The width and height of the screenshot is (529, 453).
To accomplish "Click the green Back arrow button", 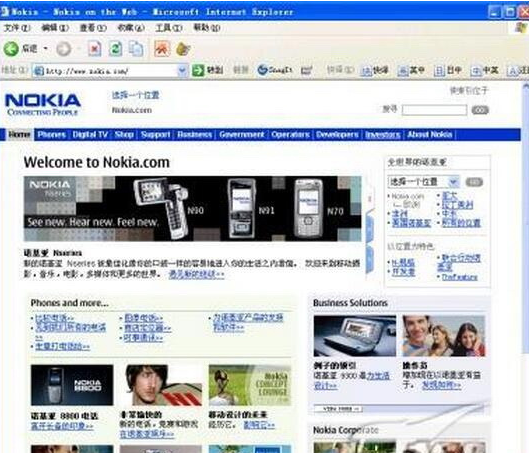I will click(x=11, y=49).
